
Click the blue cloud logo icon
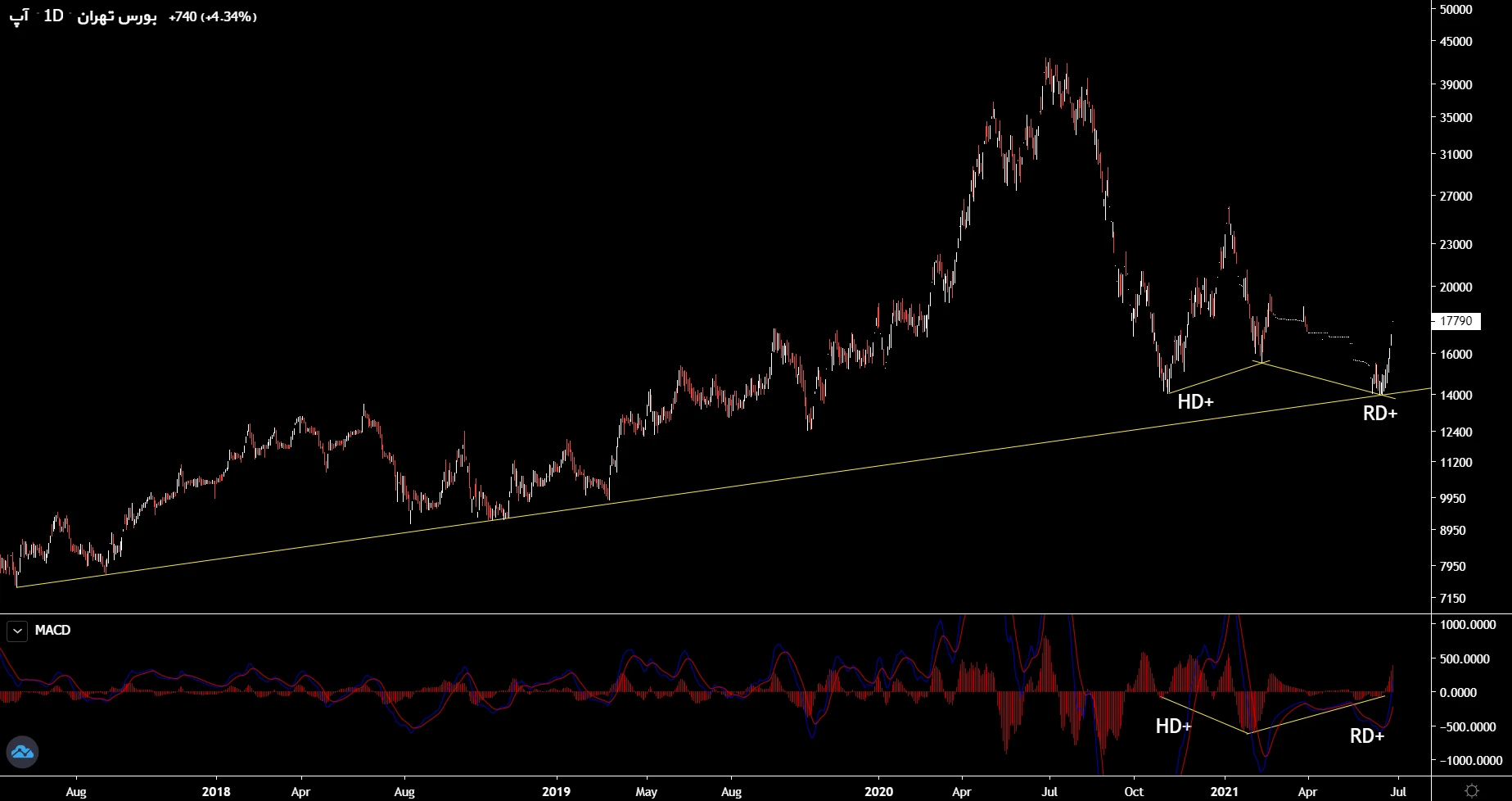click(22, 752)
